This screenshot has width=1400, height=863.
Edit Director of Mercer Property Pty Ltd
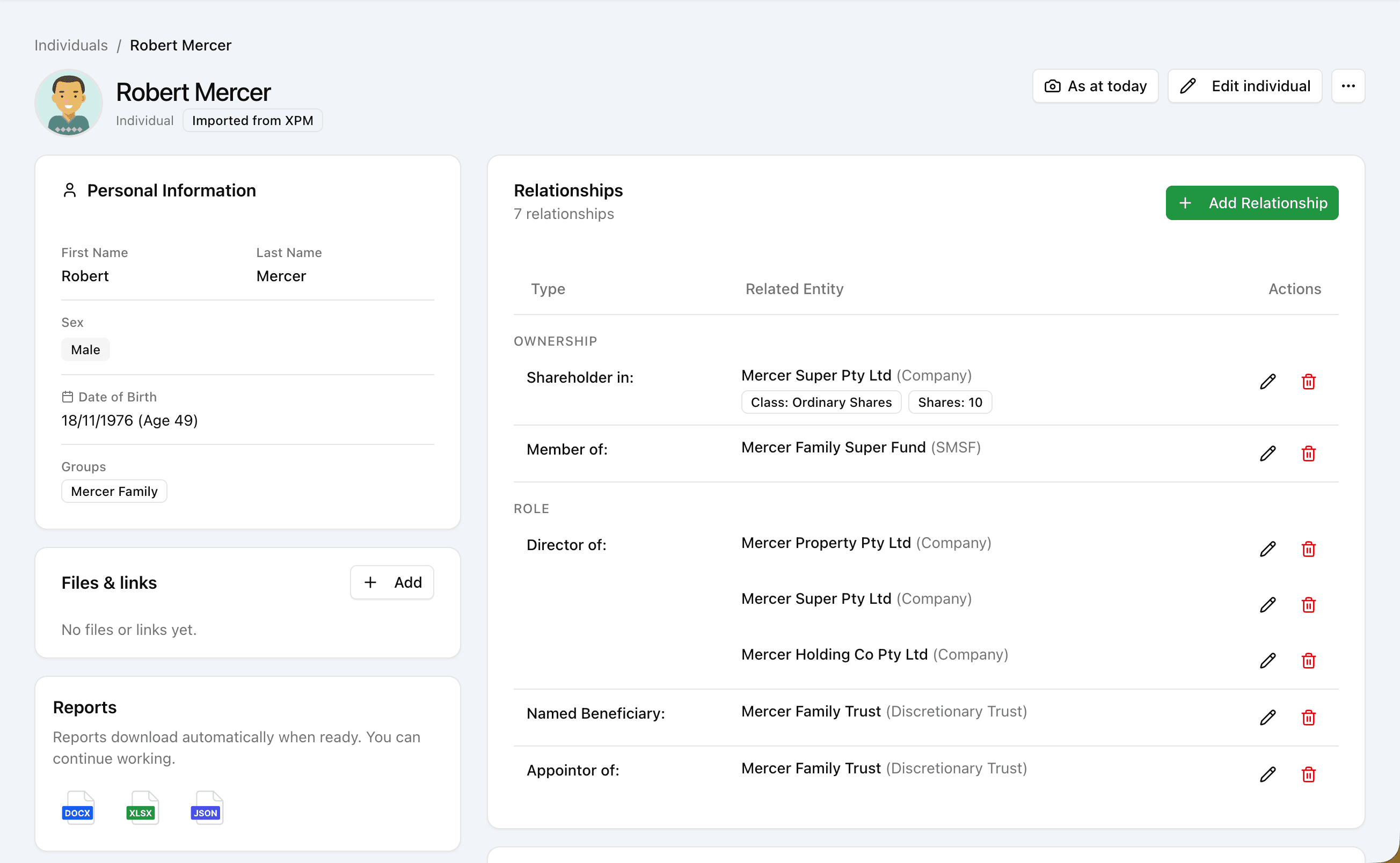point(1267,548)
